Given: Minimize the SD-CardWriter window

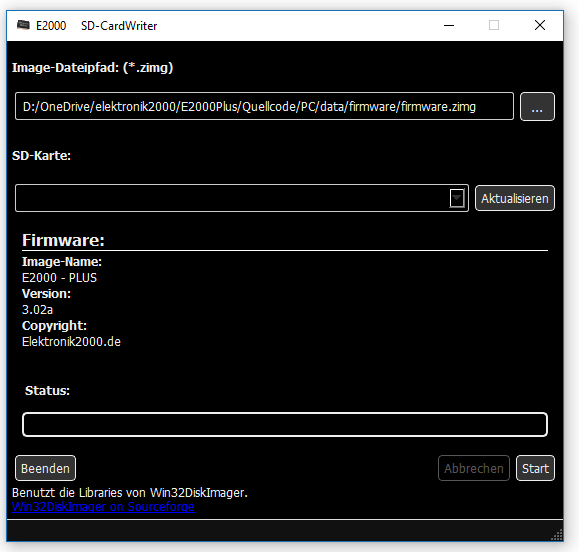Looking at the screenshot, I should pyautogui.click(x=449, y=25).
